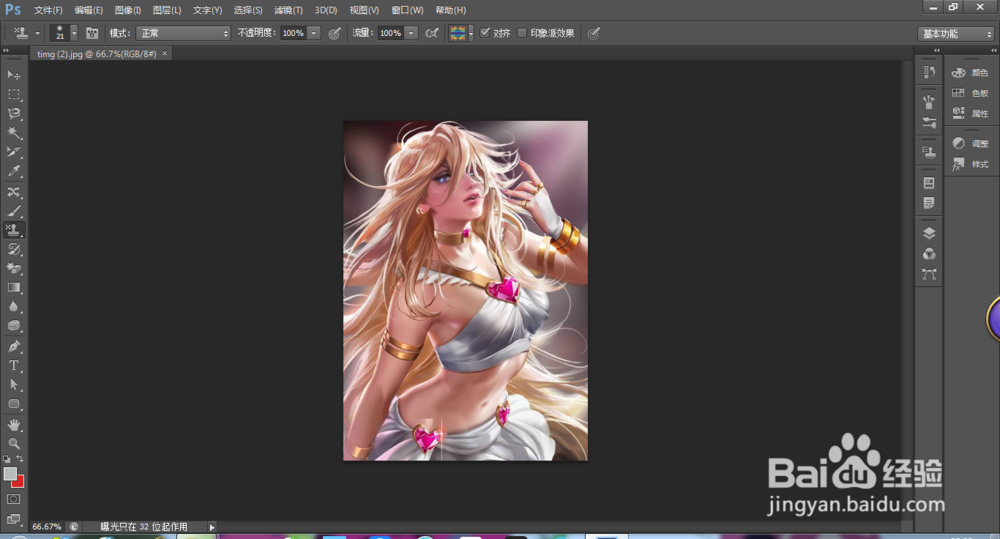
Task: Open the flow slider dropdown arrow
Action: tap(411, 33)
